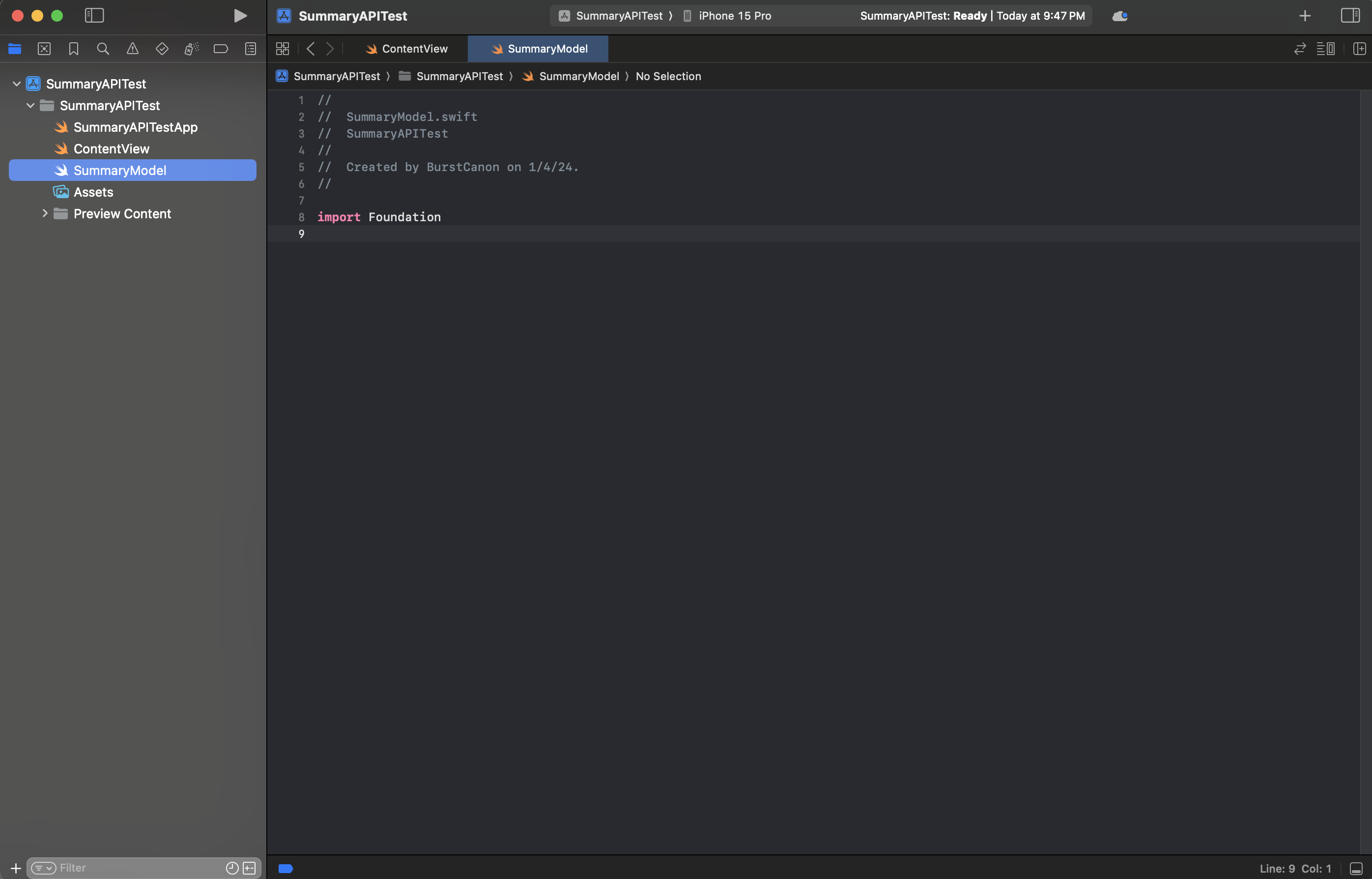
Task: Click the add file plus button
Action: tap(16, 868)
